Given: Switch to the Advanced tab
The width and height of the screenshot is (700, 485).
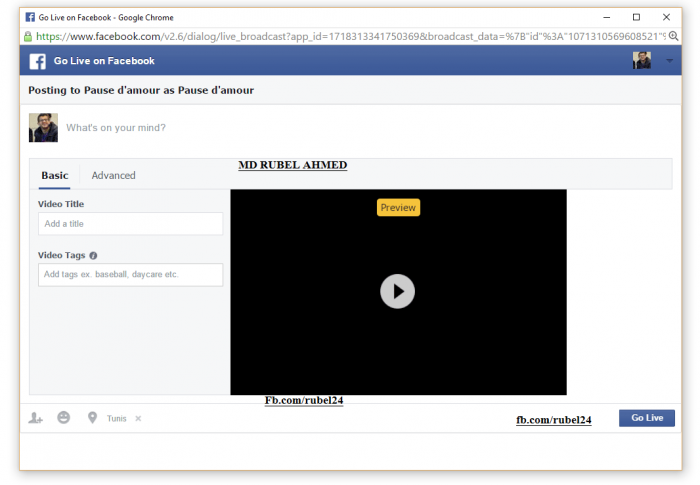Looking at the screenshot, I should (113, 176).
